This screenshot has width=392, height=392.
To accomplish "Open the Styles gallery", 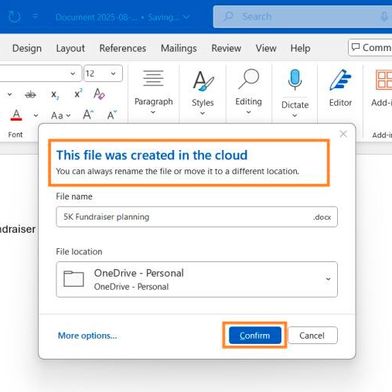I will pyautogui.click(x=203, y=93).
